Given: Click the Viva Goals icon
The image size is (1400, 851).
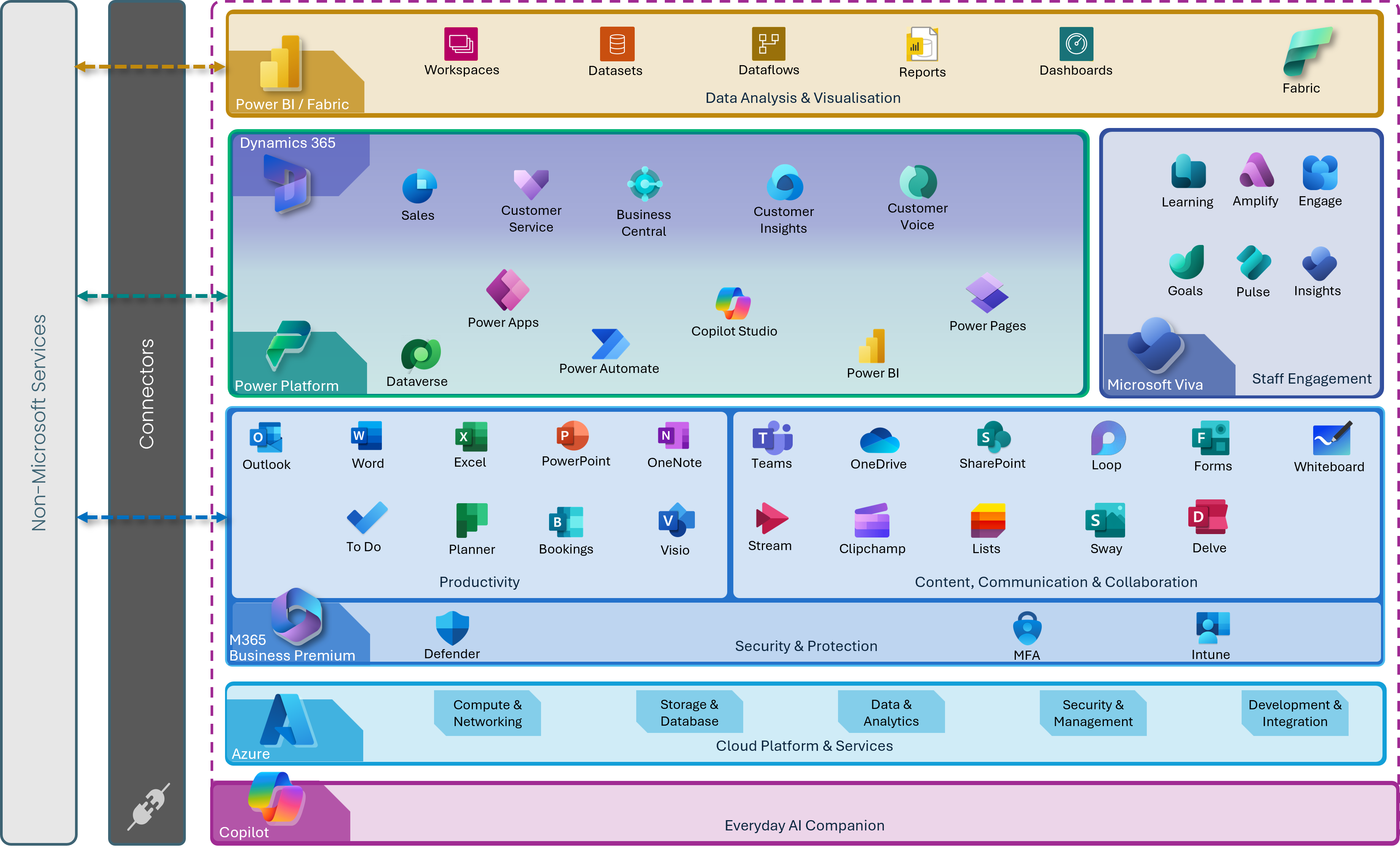Looking at the screenshot, I should pos(1186,261).
